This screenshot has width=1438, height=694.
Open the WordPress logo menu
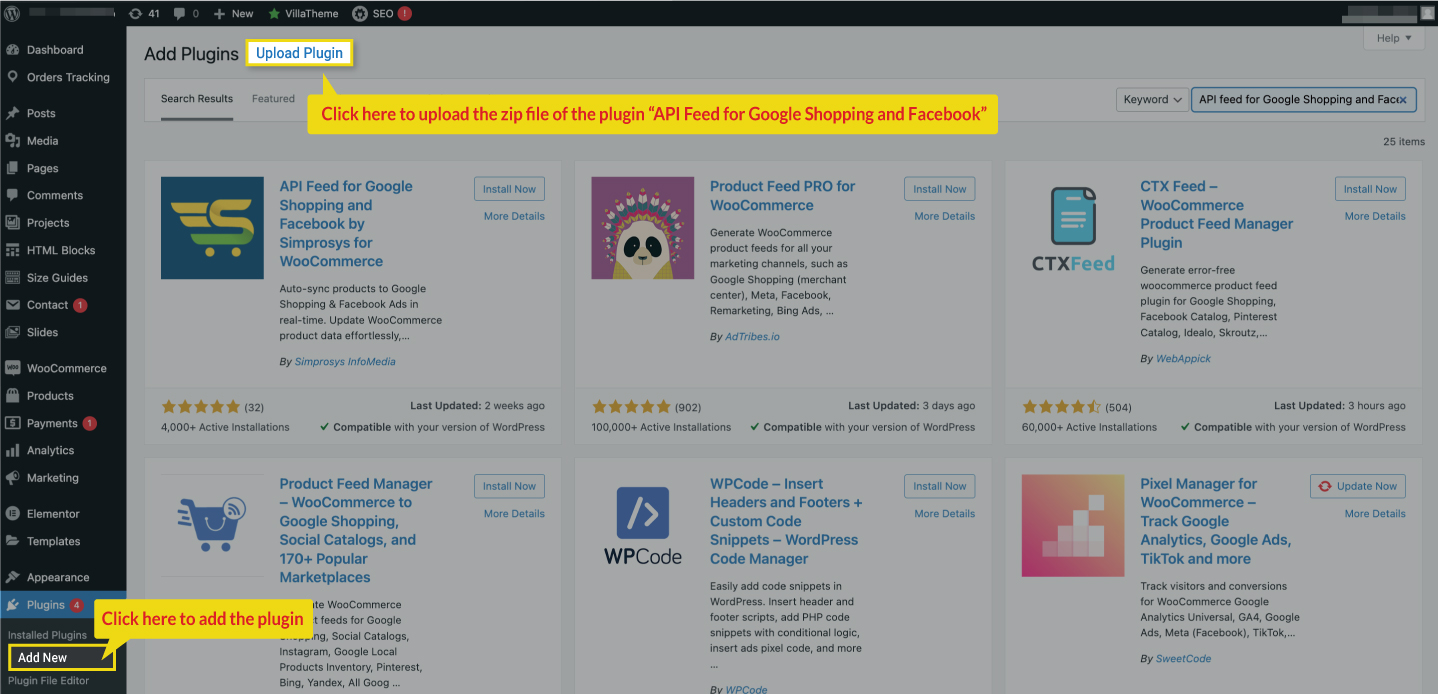tap(12, 13)
